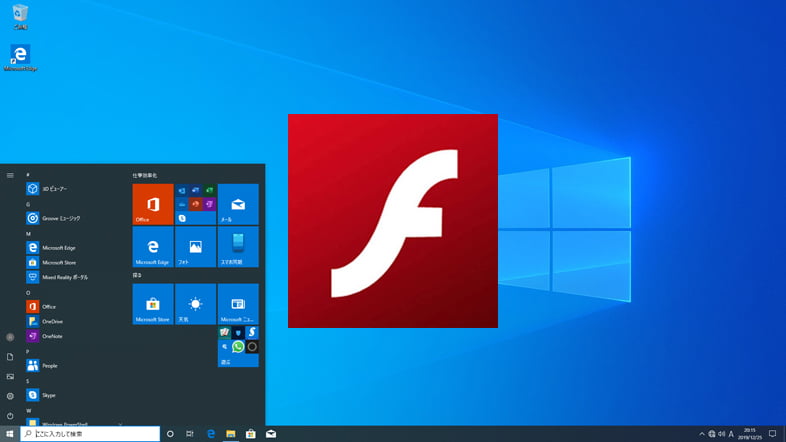The height and width of the screenshot is (442, 786).
Task: Click the Windows Start button
Action: 10,433
